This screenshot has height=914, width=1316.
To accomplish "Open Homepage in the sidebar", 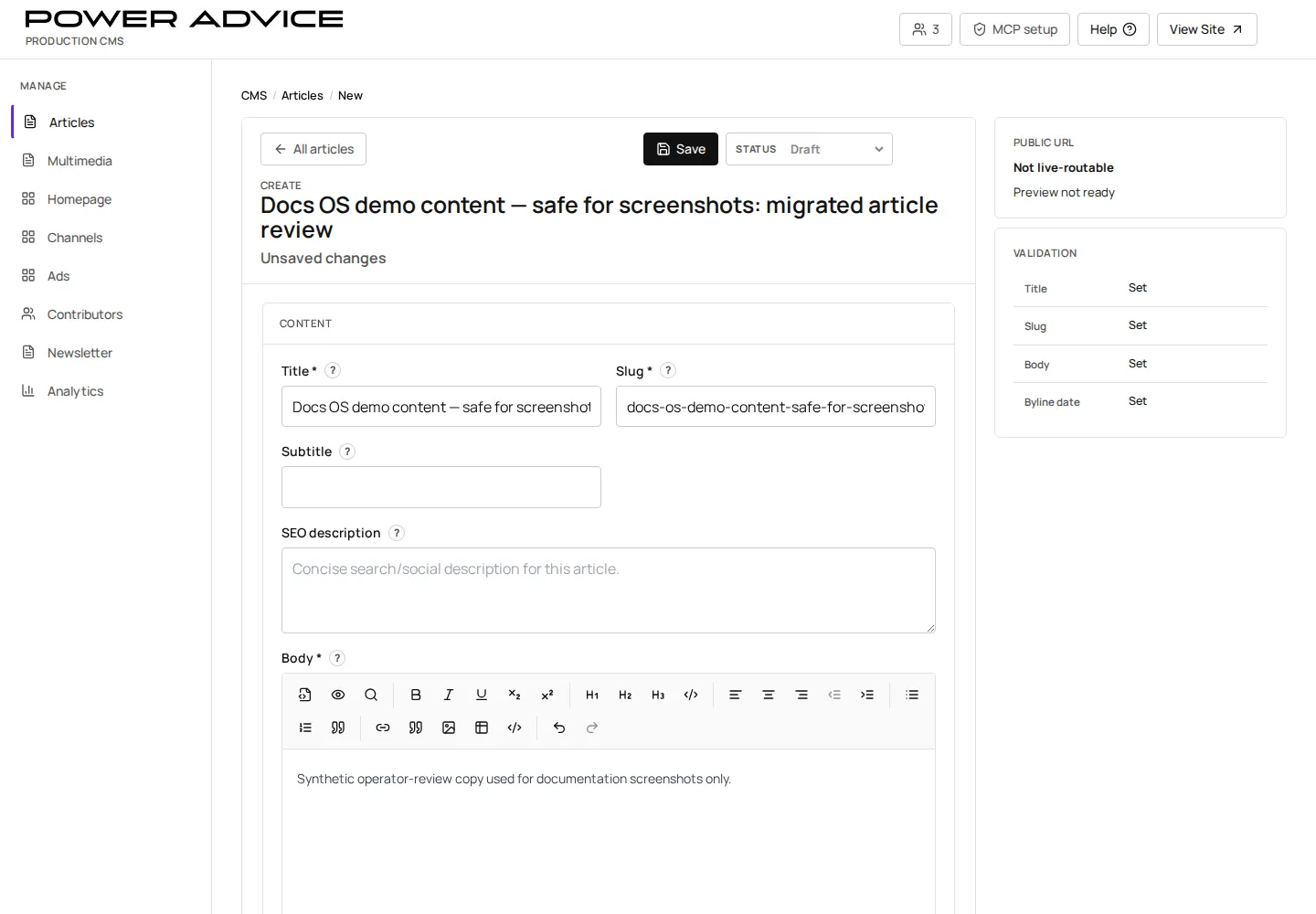I will (x=105, y=199).
